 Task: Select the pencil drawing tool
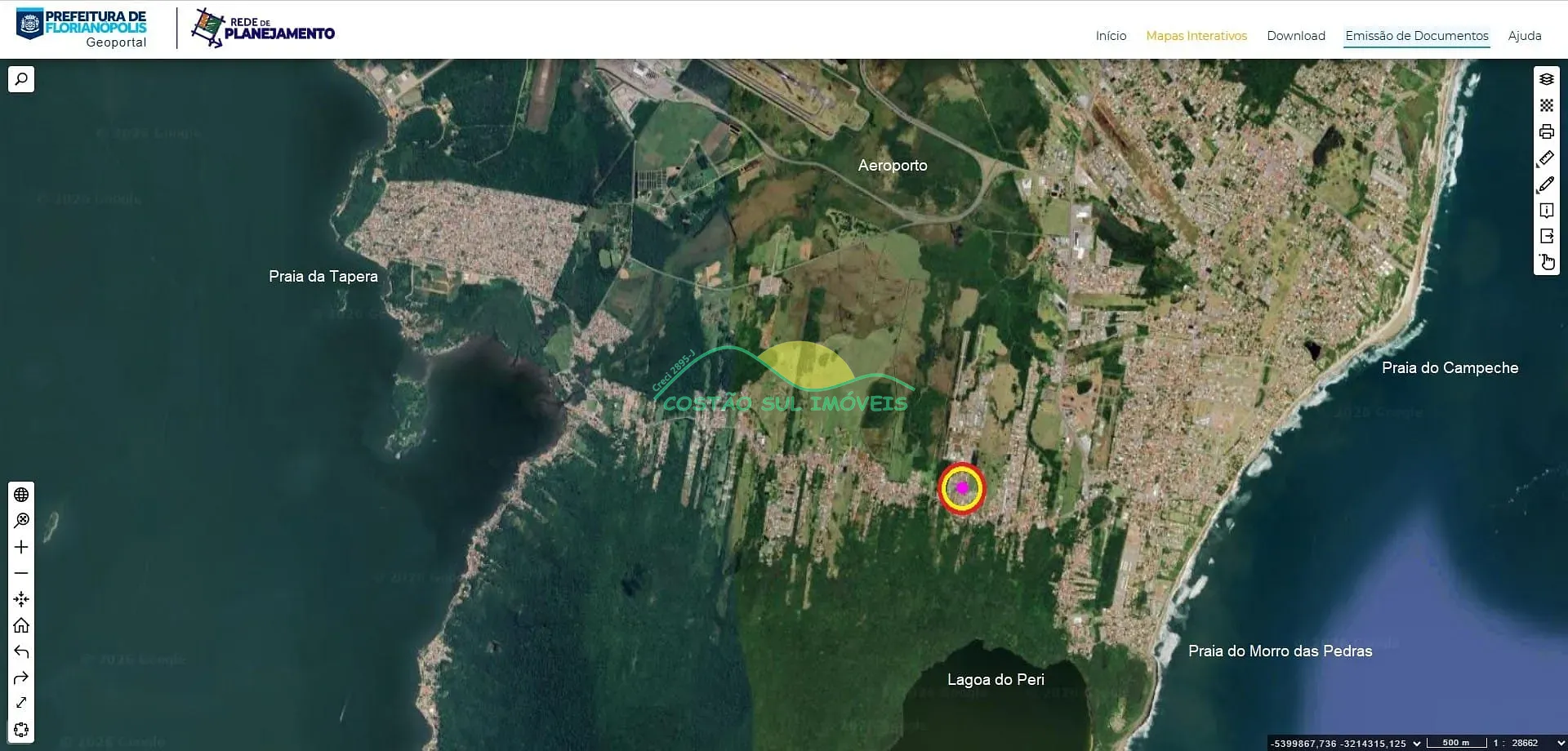pyautogui.click(x=1546, y=184)
